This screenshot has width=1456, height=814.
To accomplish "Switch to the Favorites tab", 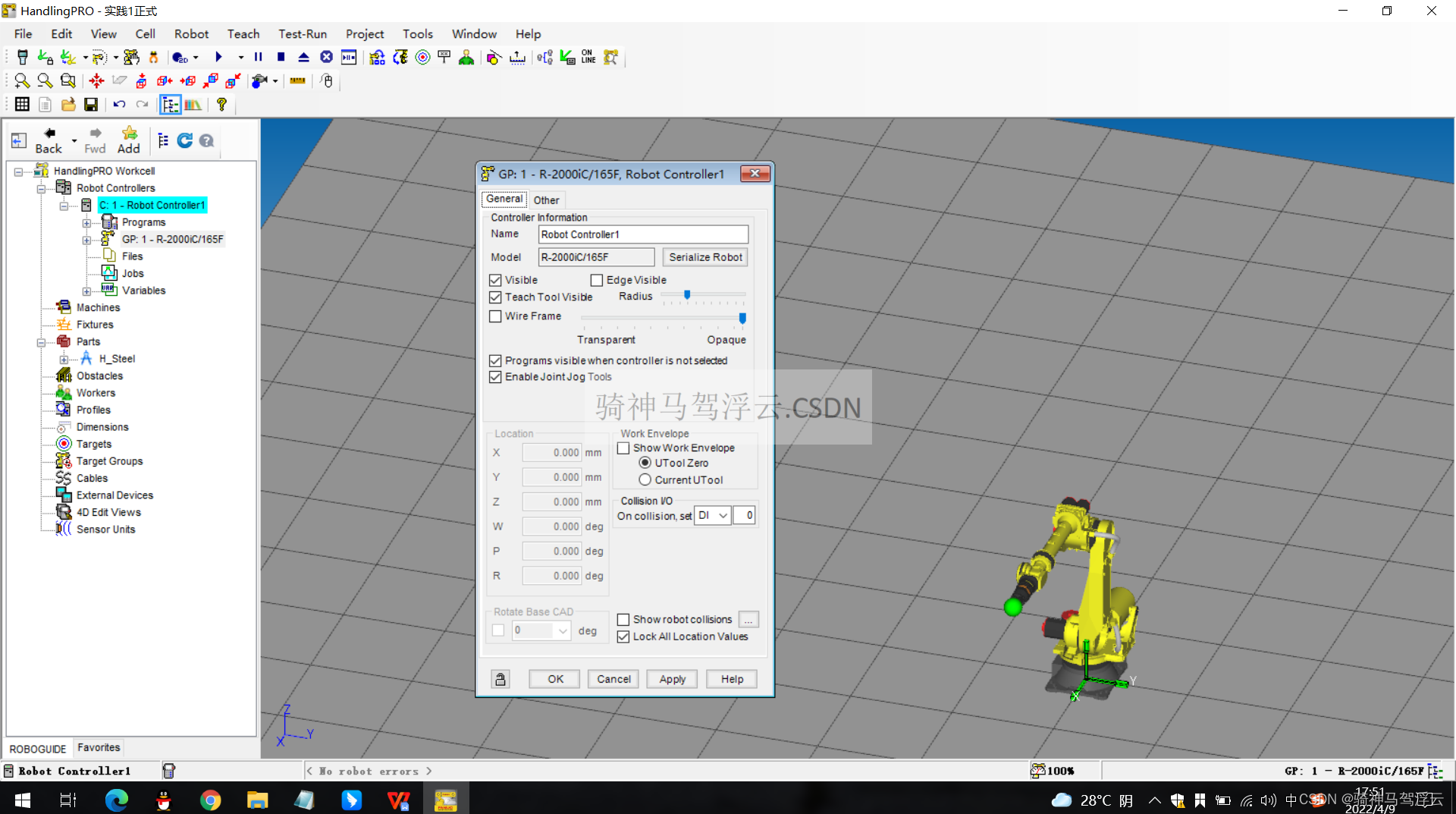I will point(99,748).
